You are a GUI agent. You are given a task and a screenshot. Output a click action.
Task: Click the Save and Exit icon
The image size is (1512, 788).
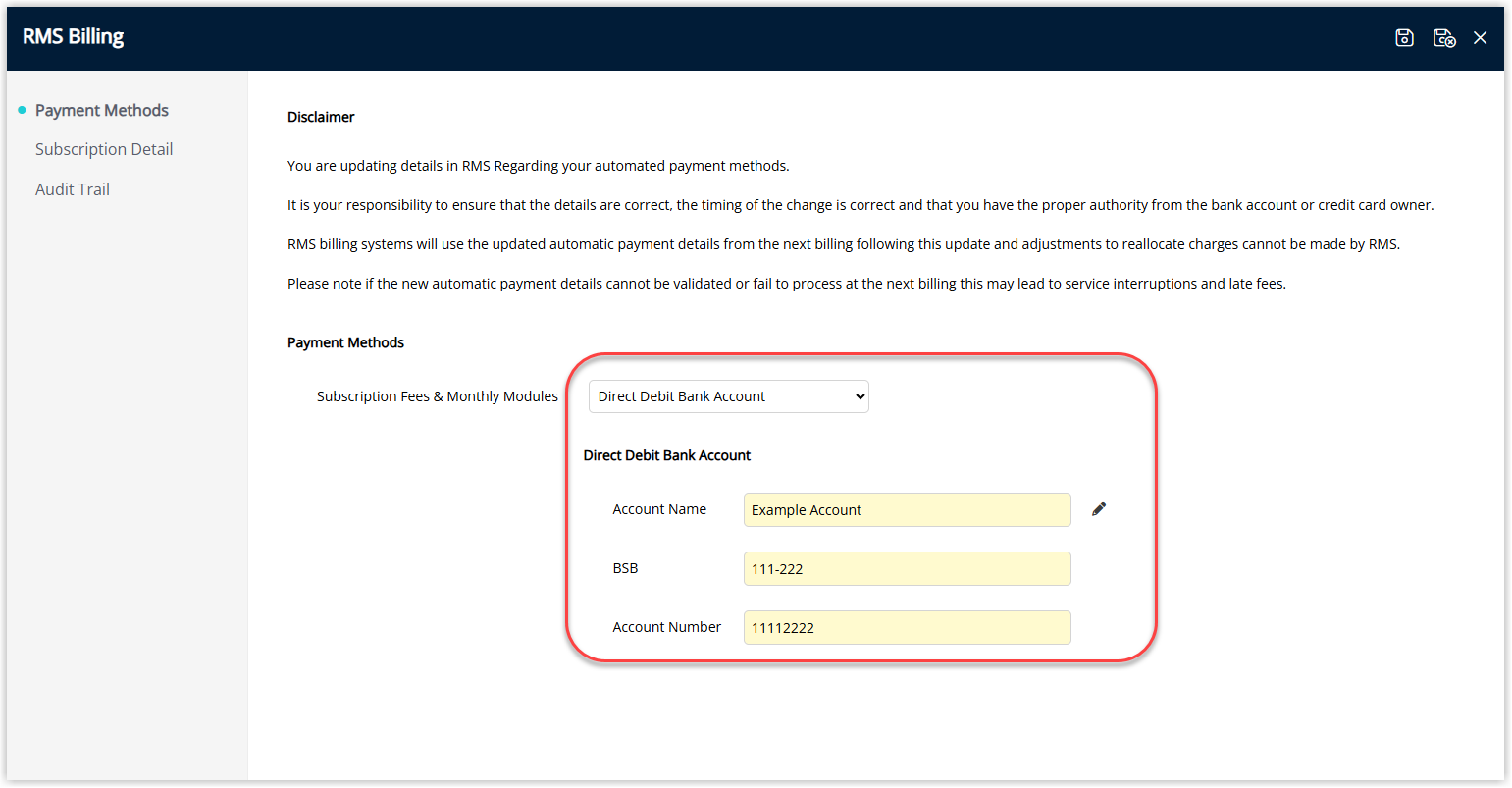click(x=1444, y=37)
